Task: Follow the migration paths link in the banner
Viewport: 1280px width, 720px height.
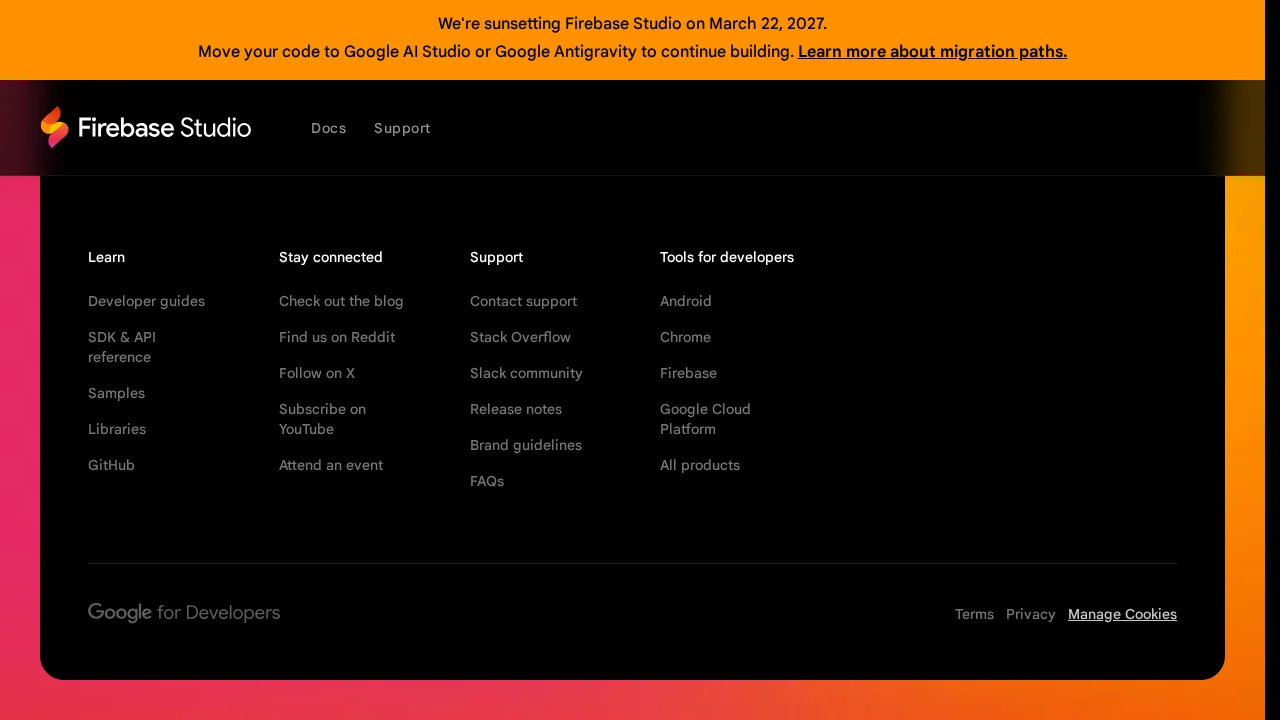Action: (932, 51)
